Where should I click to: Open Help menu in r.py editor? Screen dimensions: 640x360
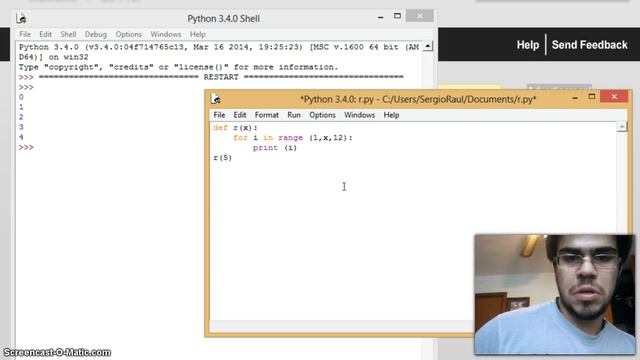[391, 115]
